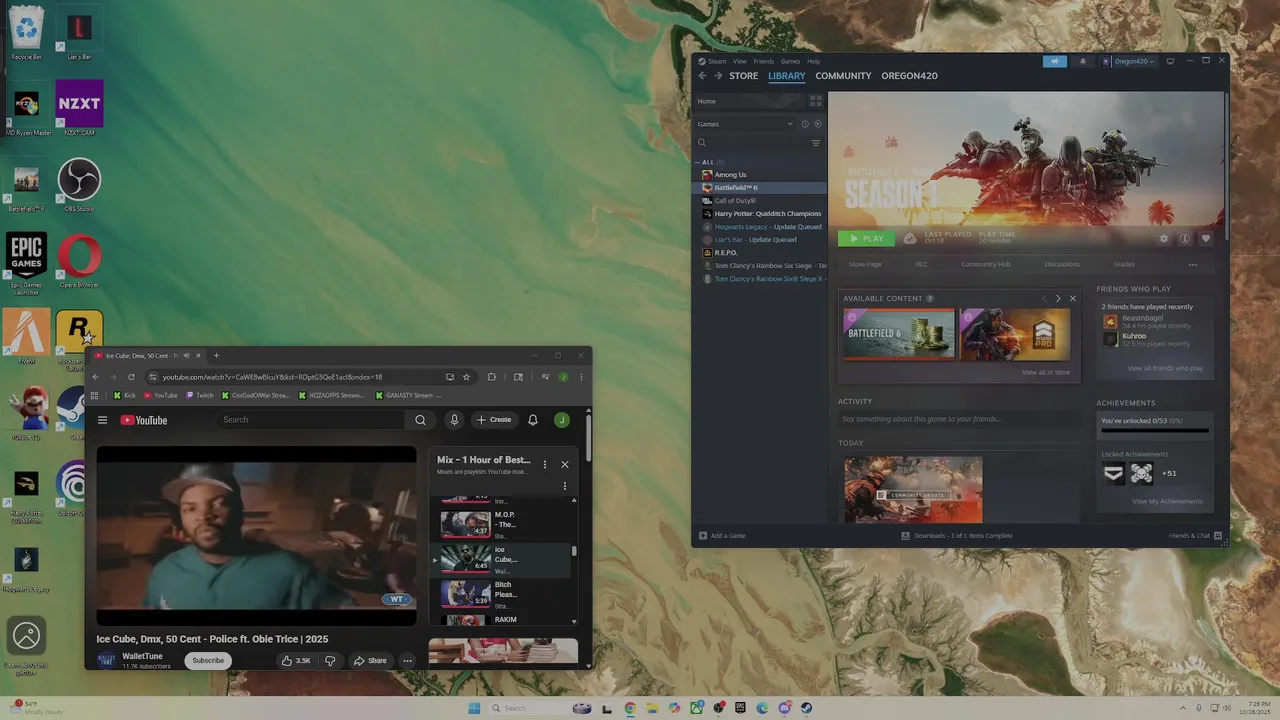The image size is (1280, 720).
Task: Start YouTube voice search microphone
Action: click(x=454, y=420)
